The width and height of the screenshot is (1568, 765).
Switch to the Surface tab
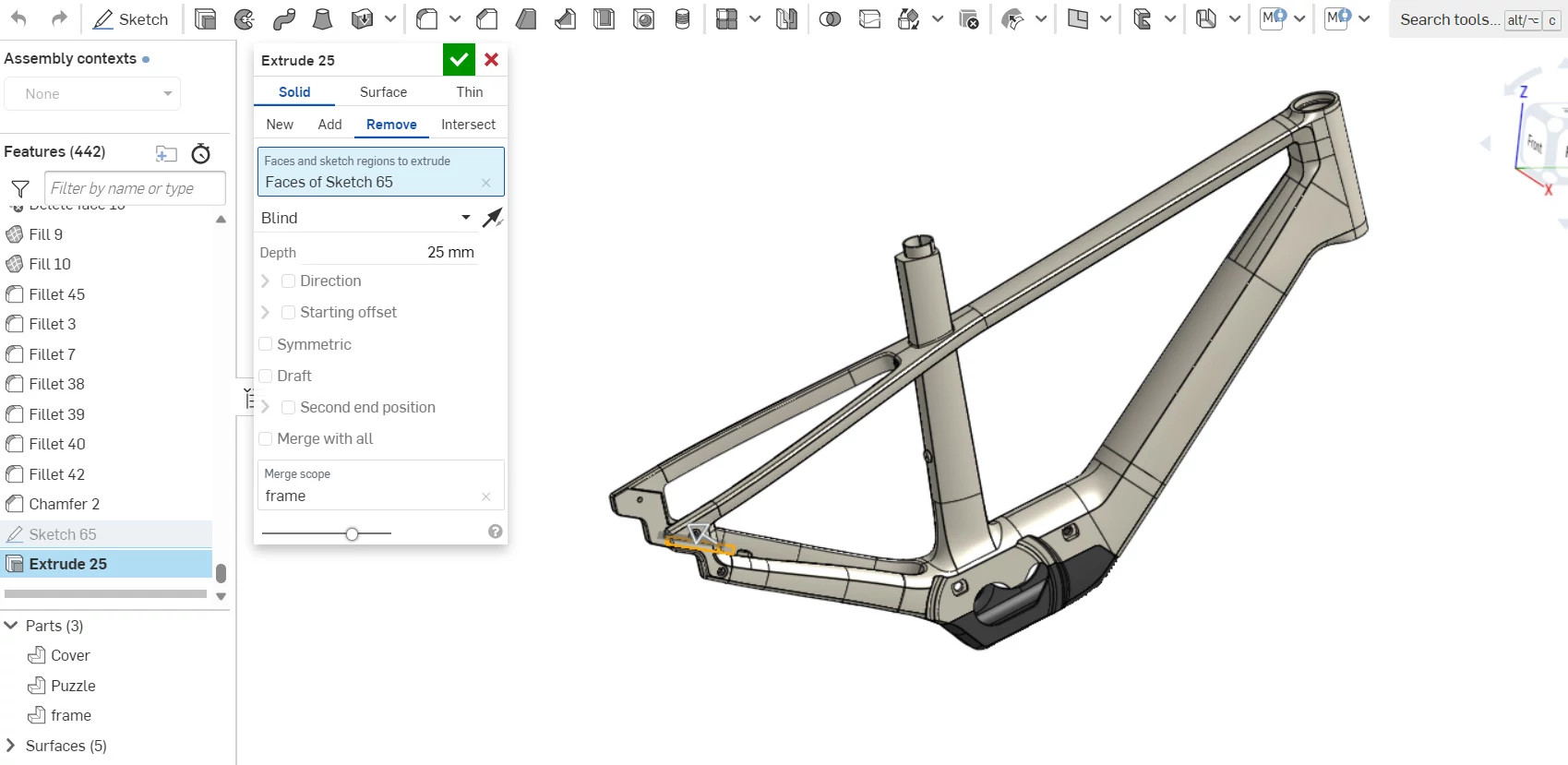[x=383, y=92]
